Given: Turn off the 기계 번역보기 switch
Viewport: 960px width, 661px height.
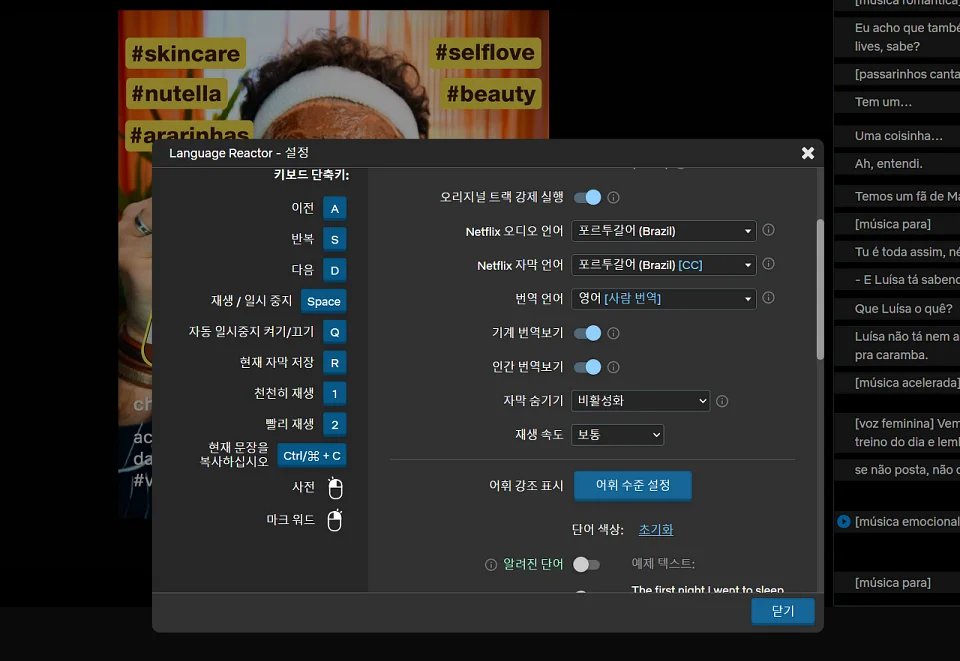Looking at the screenshot, I should coord(588,333).
